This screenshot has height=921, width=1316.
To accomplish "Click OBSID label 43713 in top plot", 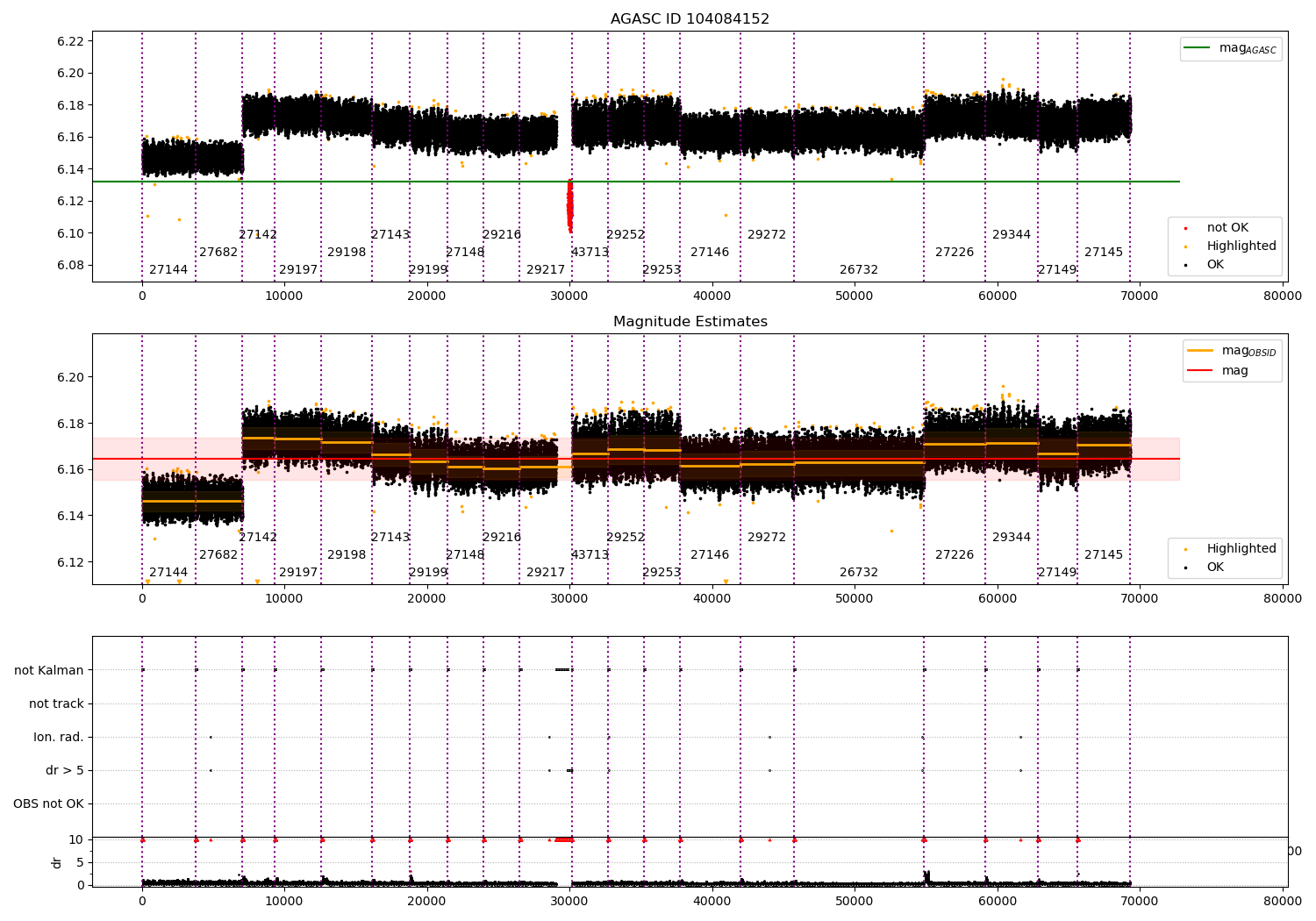I will (x=590, y=252).
